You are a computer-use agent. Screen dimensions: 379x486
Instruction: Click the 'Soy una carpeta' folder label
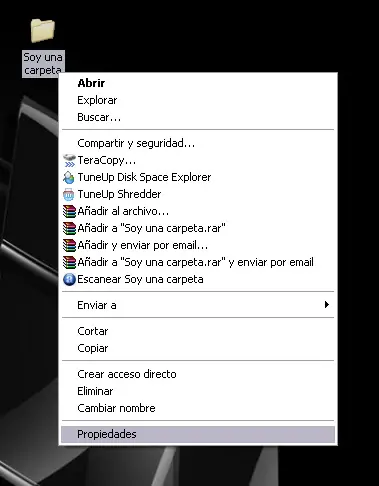coord(43,64)
